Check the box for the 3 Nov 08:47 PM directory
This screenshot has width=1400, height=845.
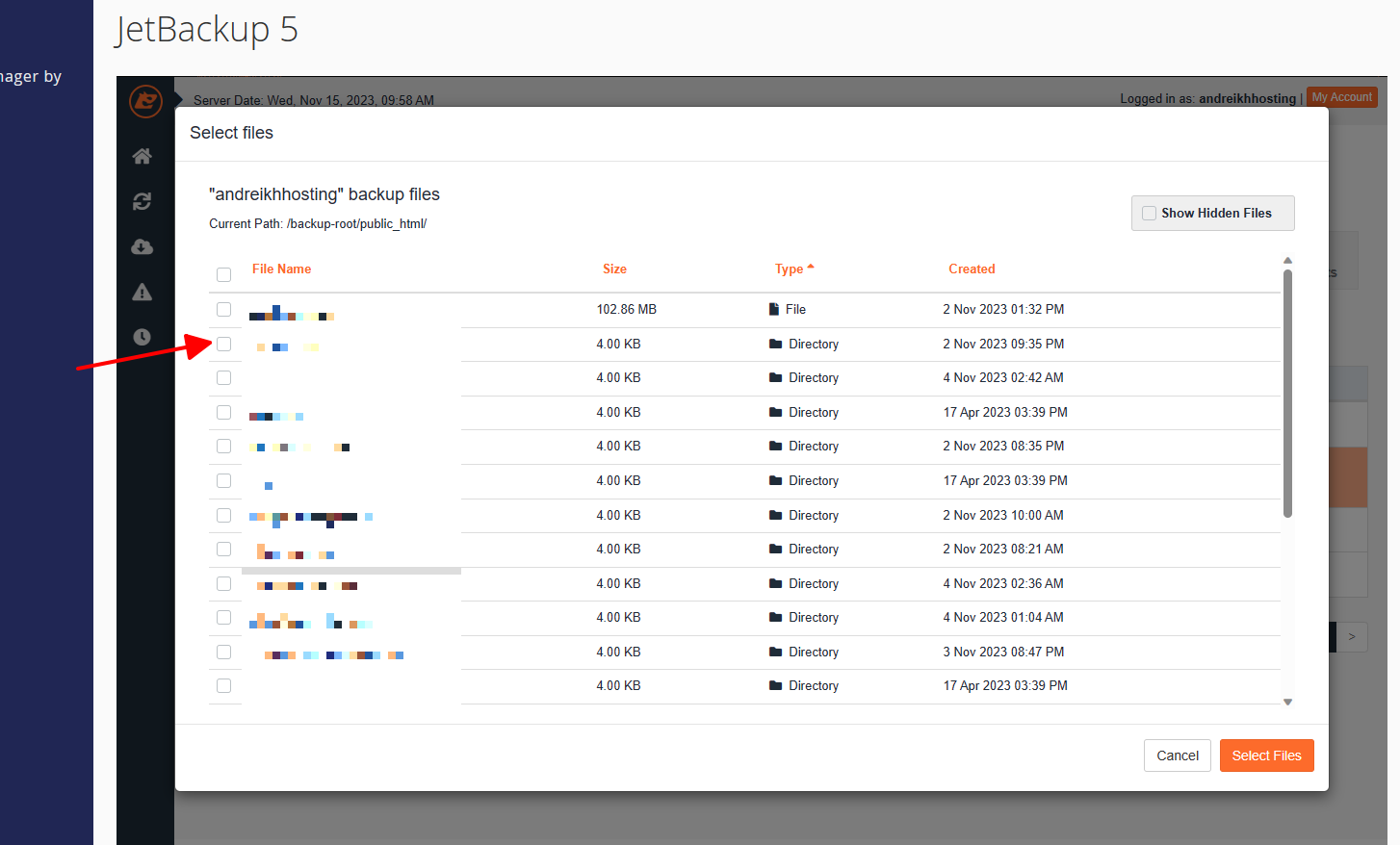click(224, 652)
